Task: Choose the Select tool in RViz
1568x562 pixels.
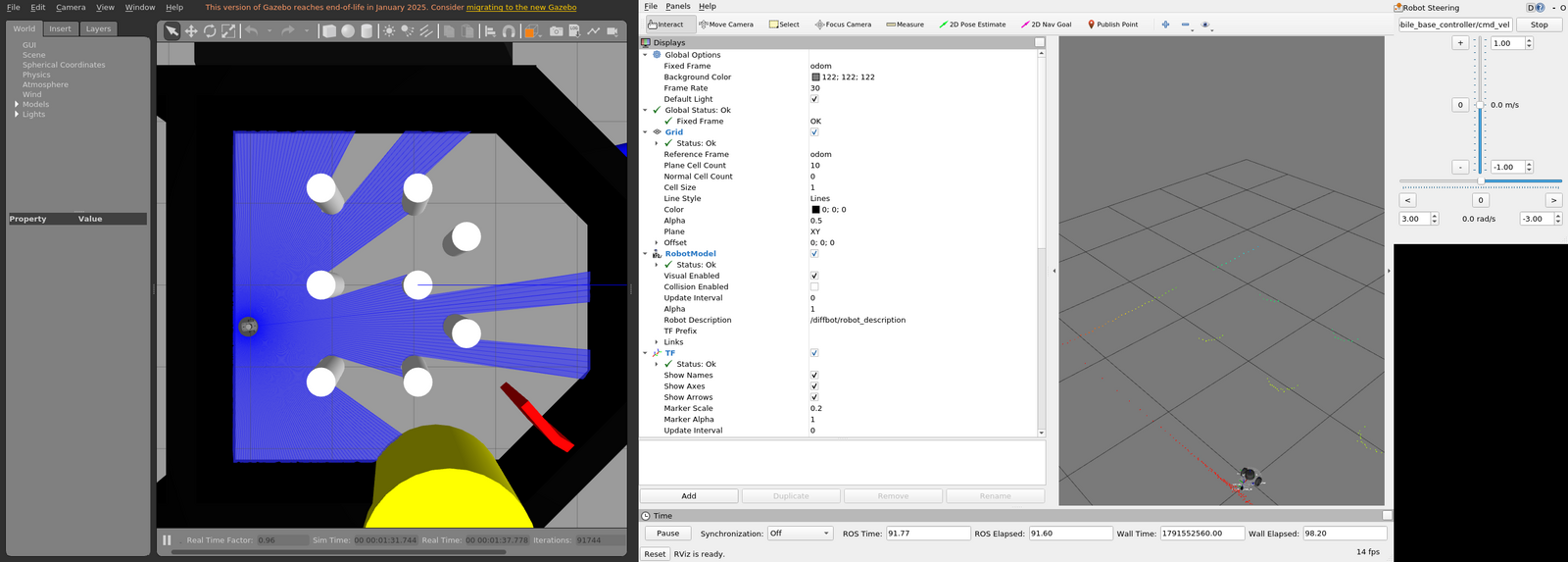Action: click(x=784, y=25)
